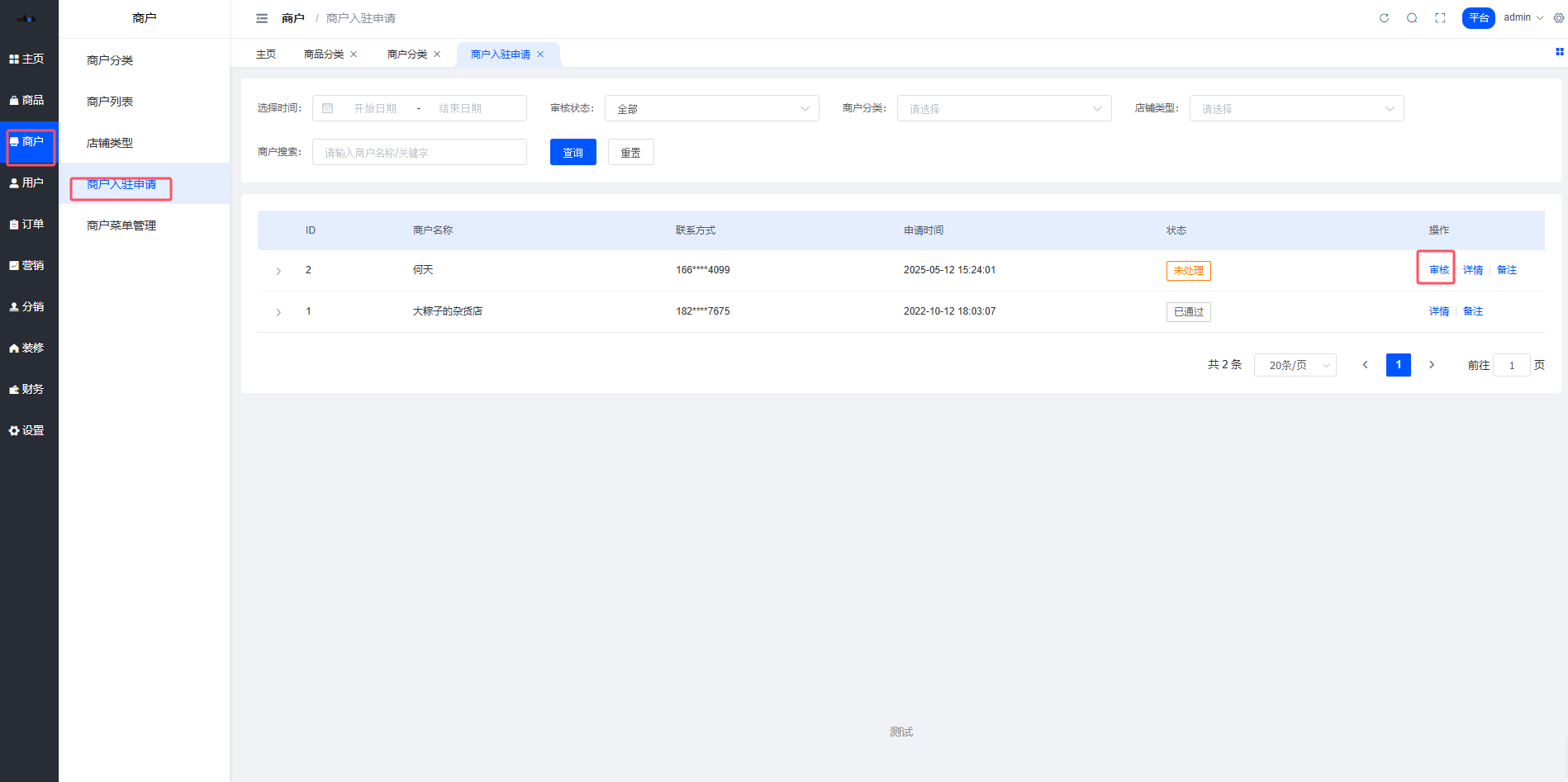Click the refresh icon in top bar
Viewport: 1568px width, 782px height.
point(1384,18)
